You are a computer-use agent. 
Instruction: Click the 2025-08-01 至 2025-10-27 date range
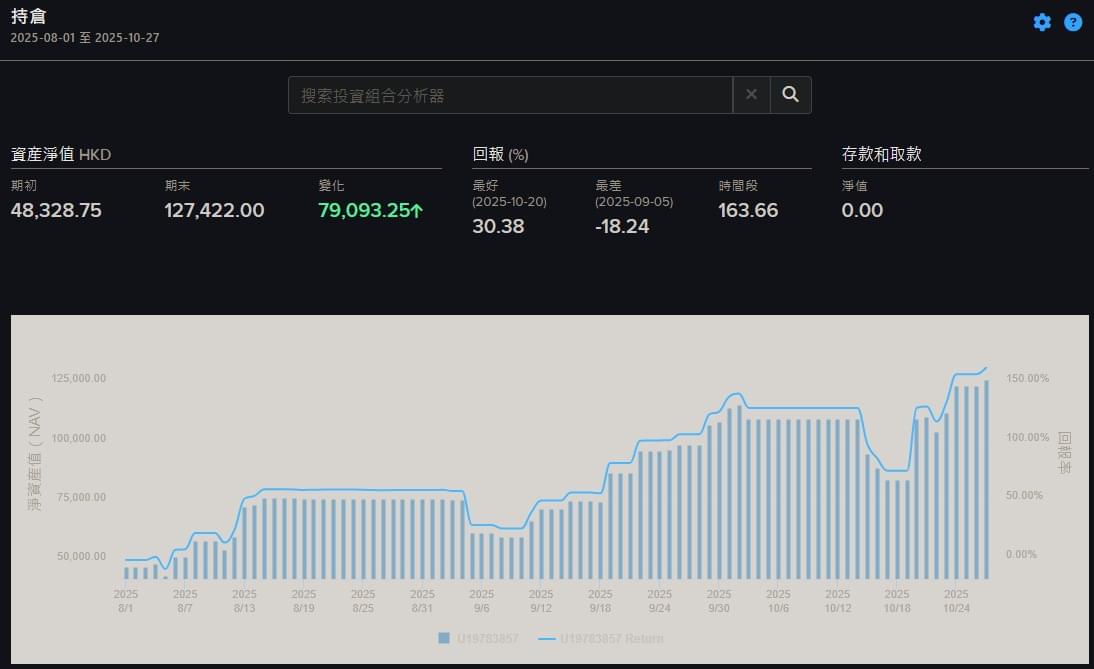pos(85,38)
